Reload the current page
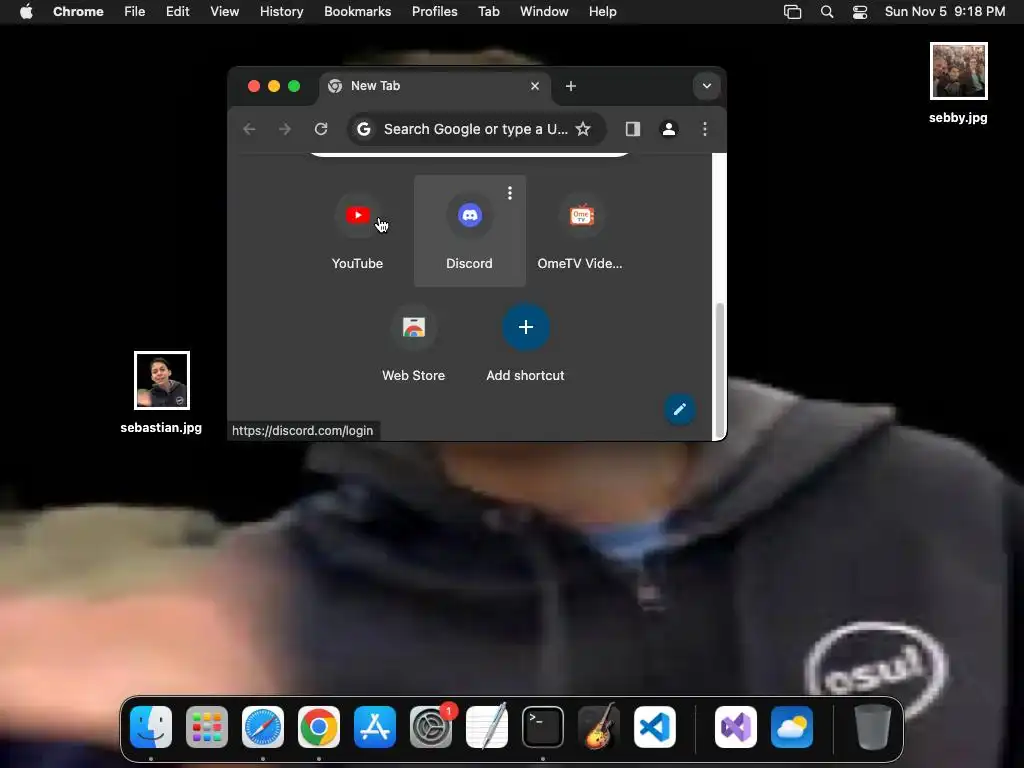The image size is (1024, 768). (321, 129)
